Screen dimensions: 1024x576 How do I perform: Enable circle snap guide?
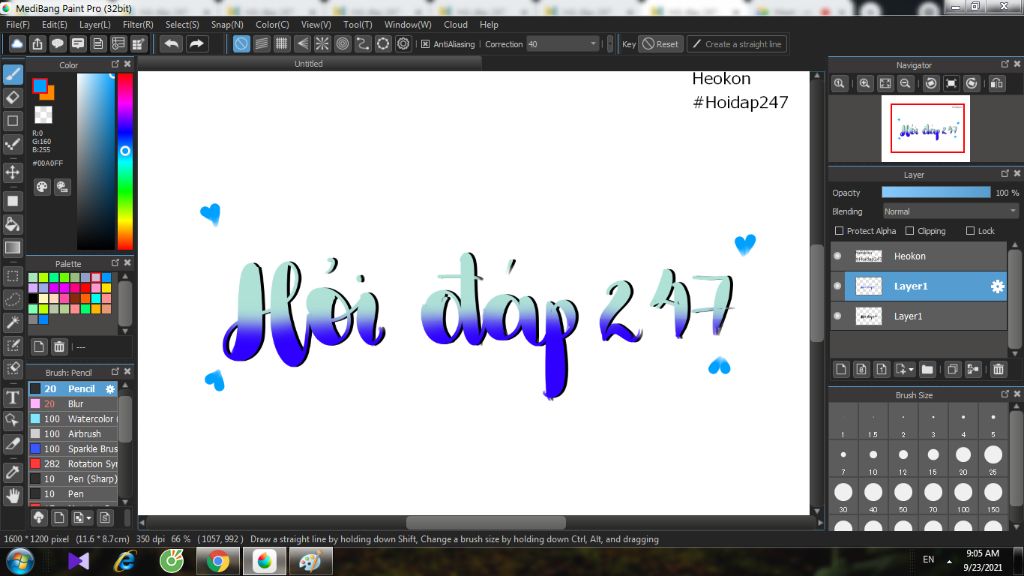tap(342, 44)
